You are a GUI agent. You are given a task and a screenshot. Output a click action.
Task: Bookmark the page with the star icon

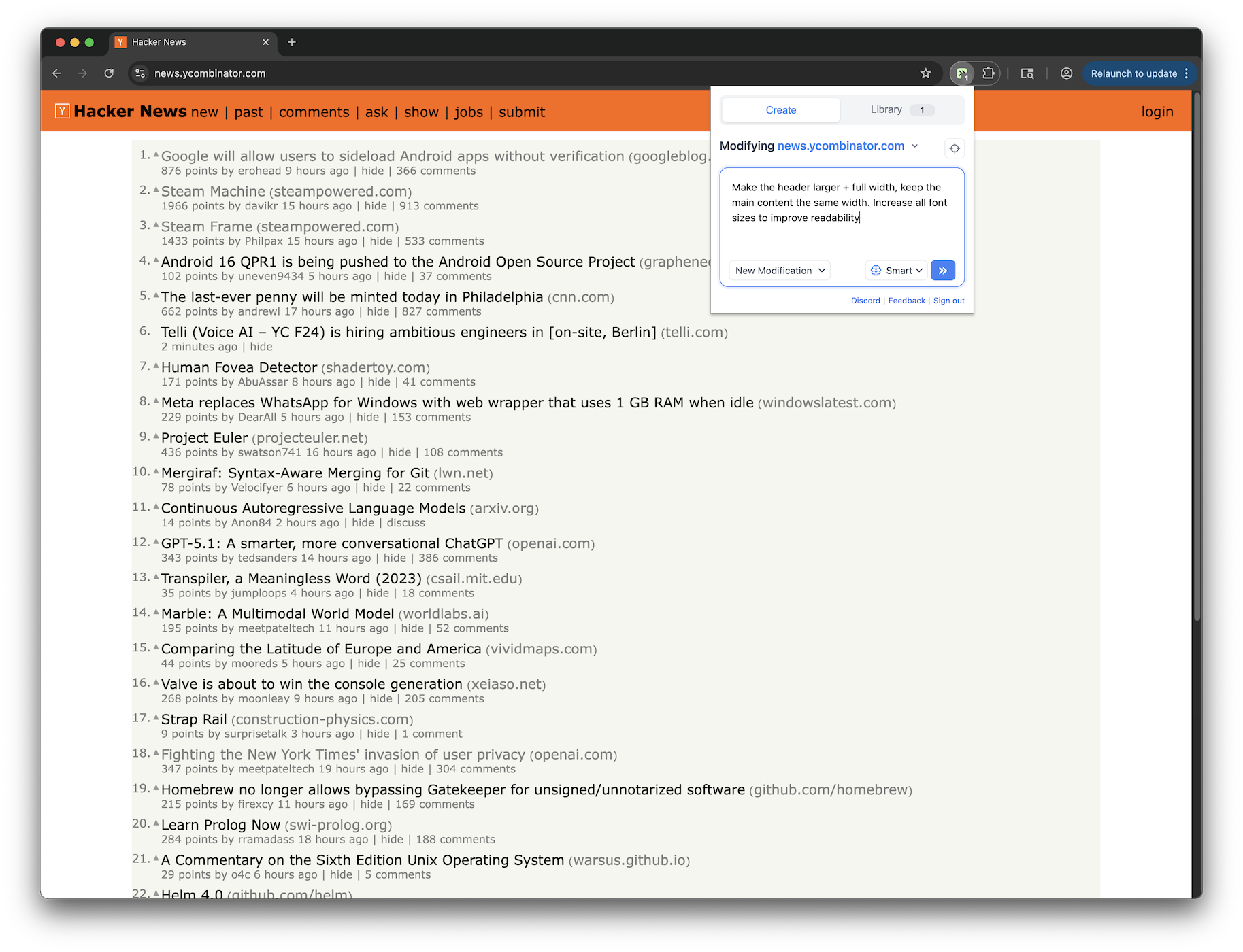click(925, 73)
